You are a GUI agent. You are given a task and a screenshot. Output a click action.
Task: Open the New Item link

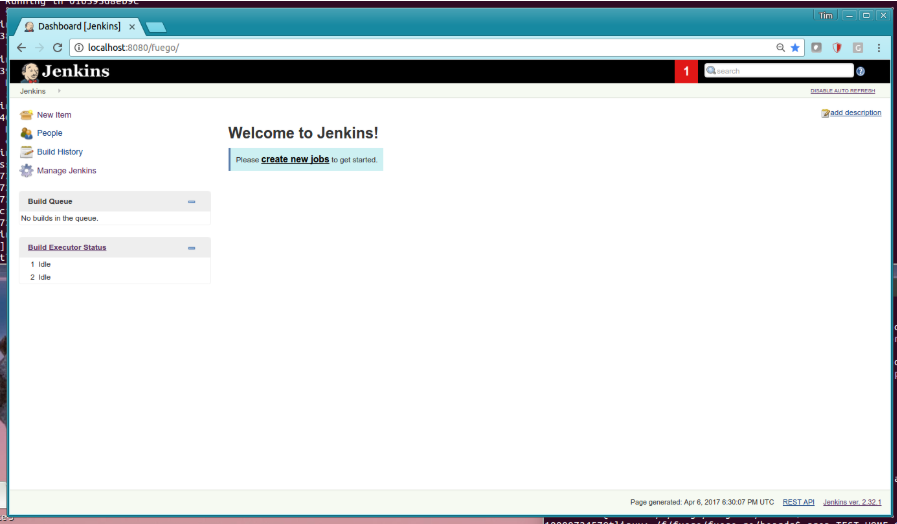click(x=54, y=115)
